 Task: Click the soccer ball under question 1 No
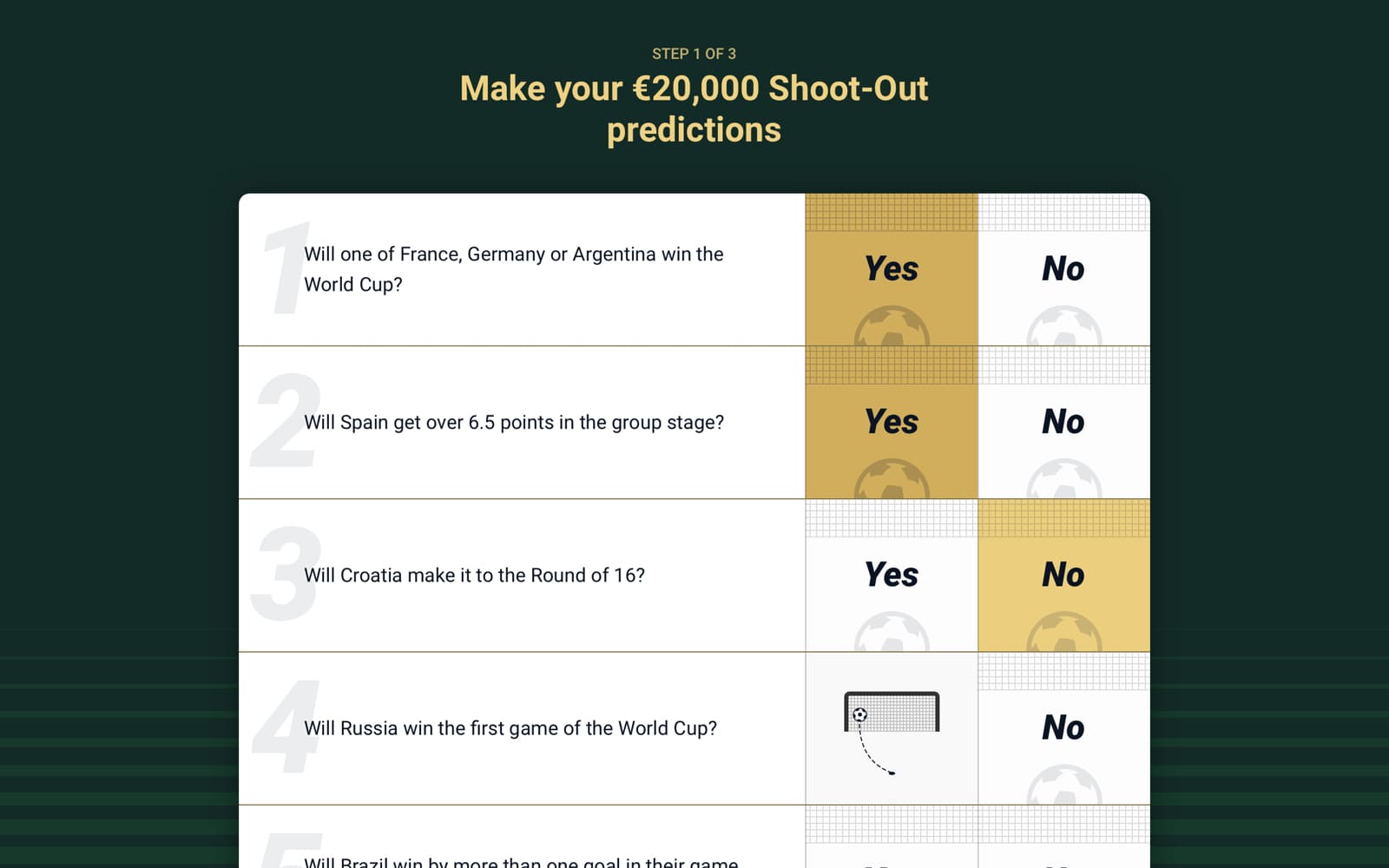(1064, 327)
